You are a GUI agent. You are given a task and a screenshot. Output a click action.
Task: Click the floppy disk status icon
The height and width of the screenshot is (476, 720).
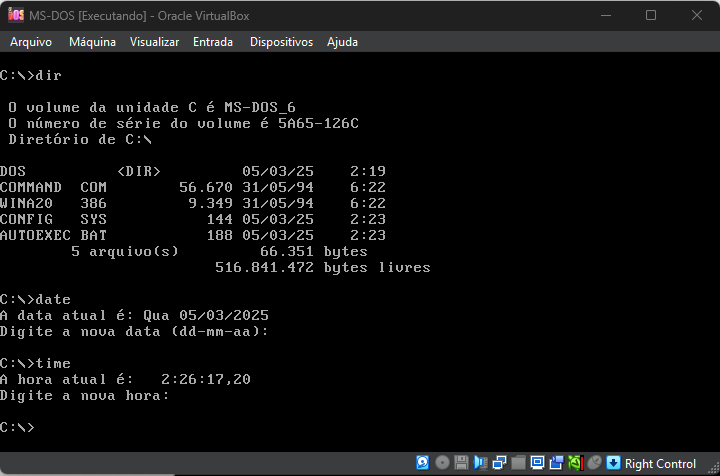461,463
